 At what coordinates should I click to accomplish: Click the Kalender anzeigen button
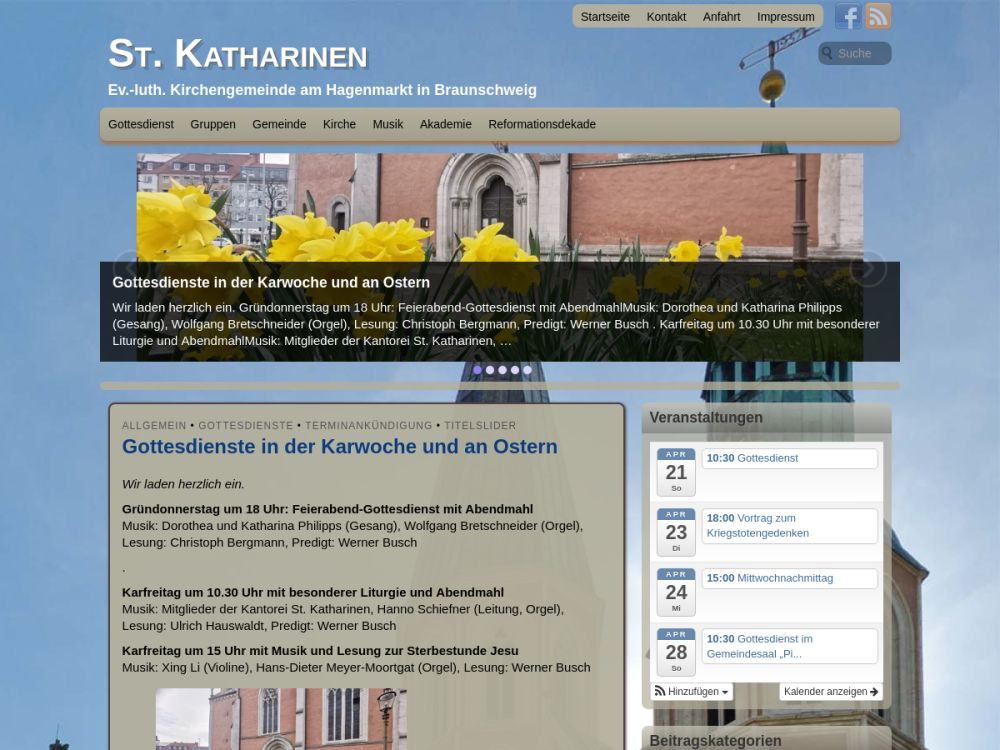830,692
